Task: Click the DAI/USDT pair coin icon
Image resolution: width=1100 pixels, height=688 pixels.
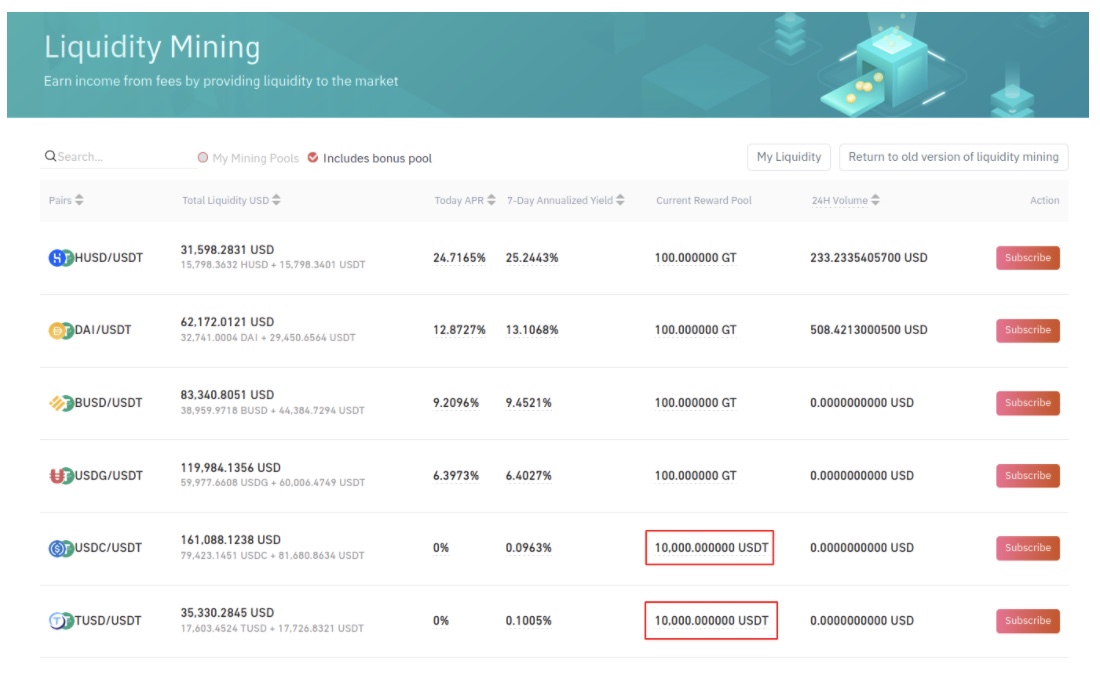Action: tap(62, 330)
